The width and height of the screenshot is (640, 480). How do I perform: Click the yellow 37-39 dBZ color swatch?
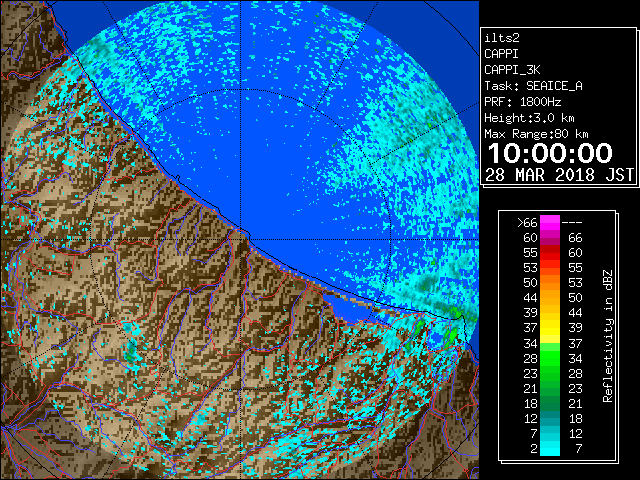550,328
